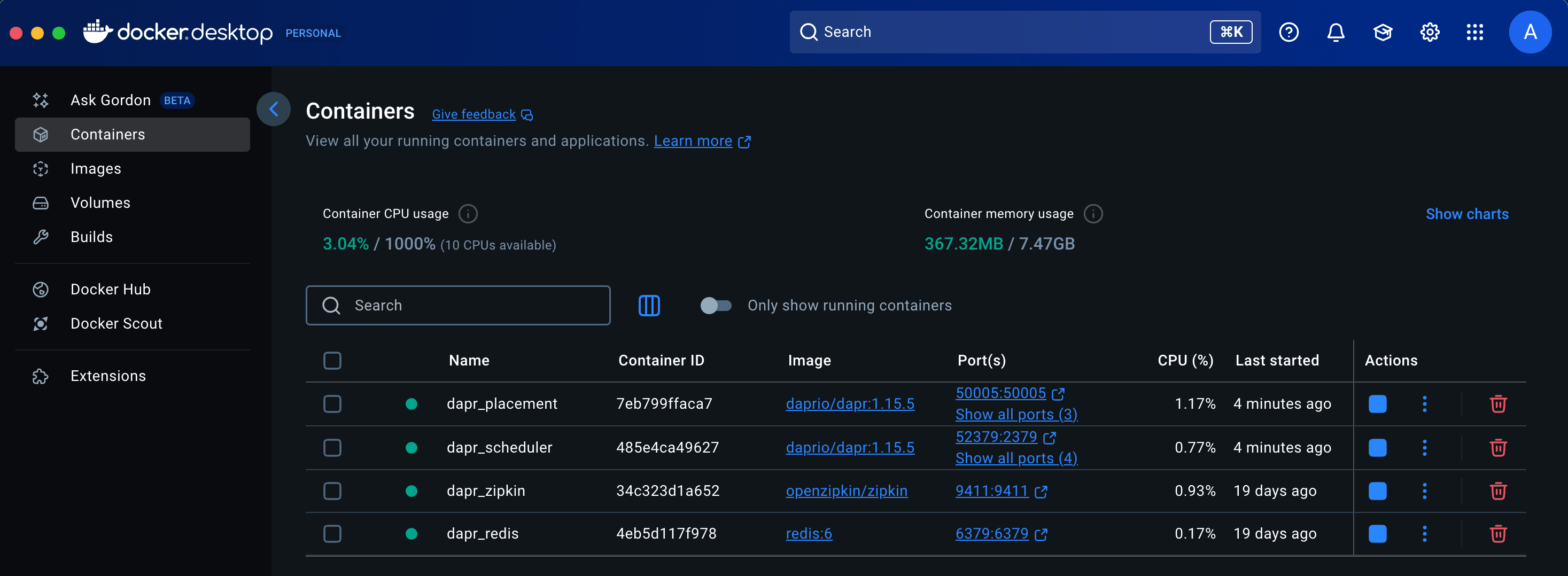
Task: Delete the dapr_scheduler container
Action: click(x=1498, y=448)
